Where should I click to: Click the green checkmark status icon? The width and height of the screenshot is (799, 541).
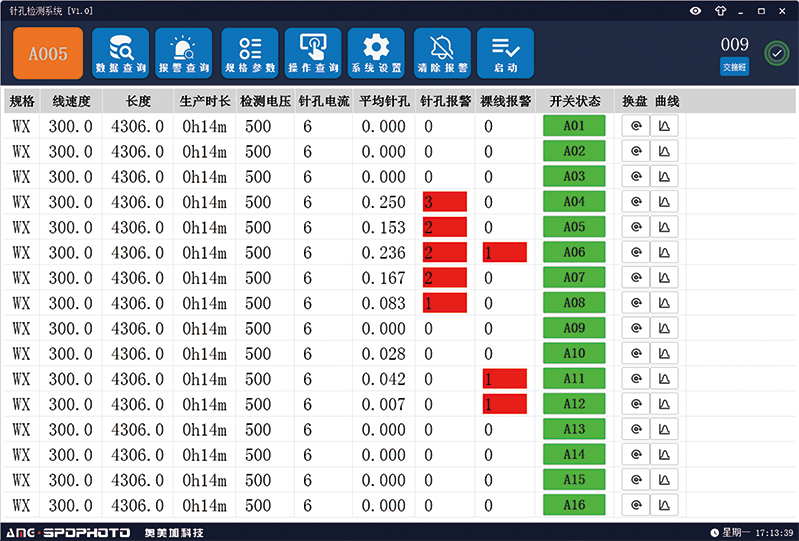[x=775, y=53]
